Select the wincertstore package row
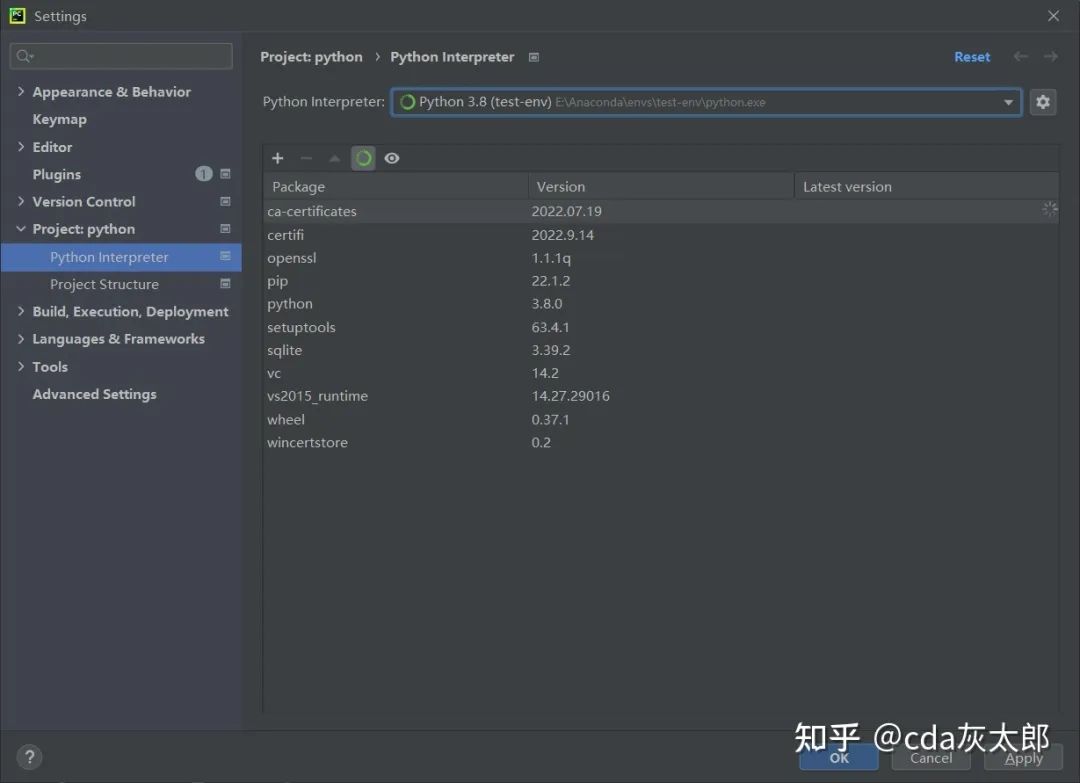 pyautogui.click(x=661, y=442)
